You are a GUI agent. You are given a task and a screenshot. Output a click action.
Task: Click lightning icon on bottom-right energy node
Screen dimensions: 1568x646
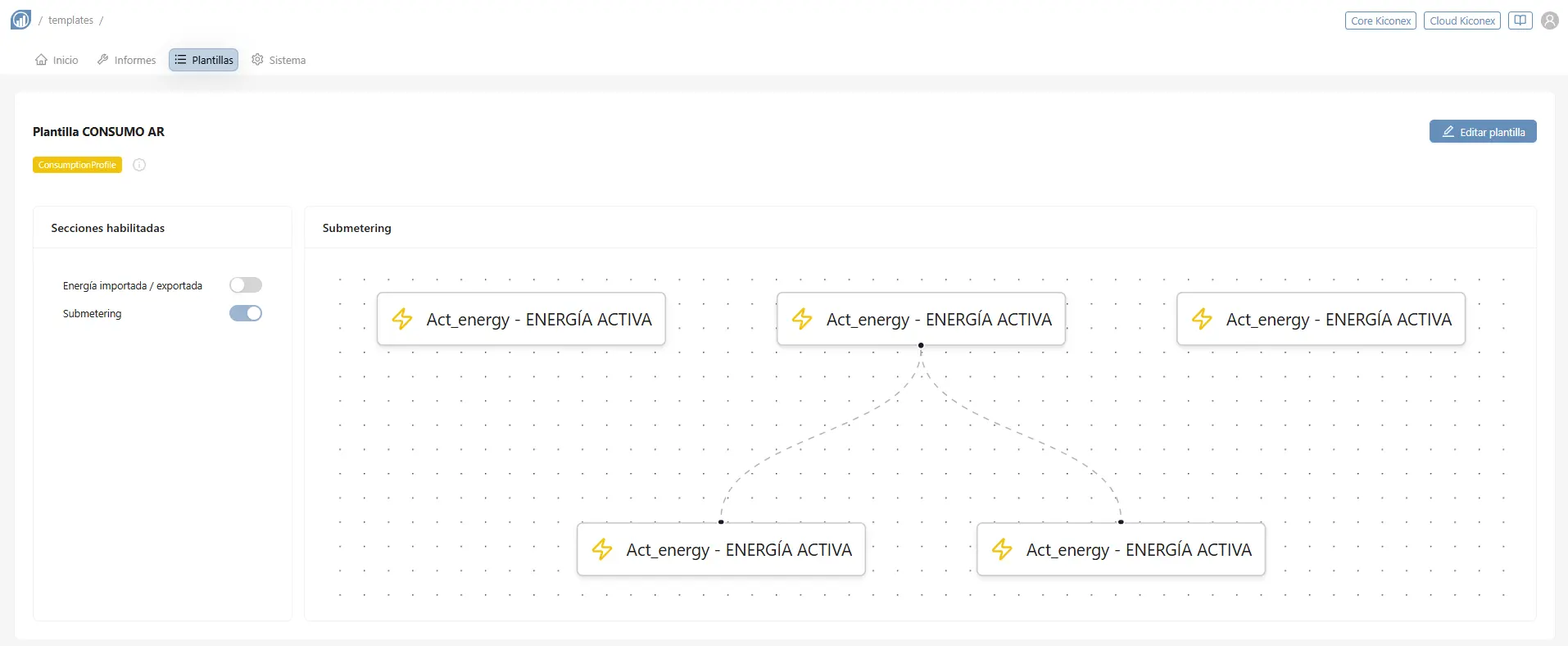[1002, 549]
